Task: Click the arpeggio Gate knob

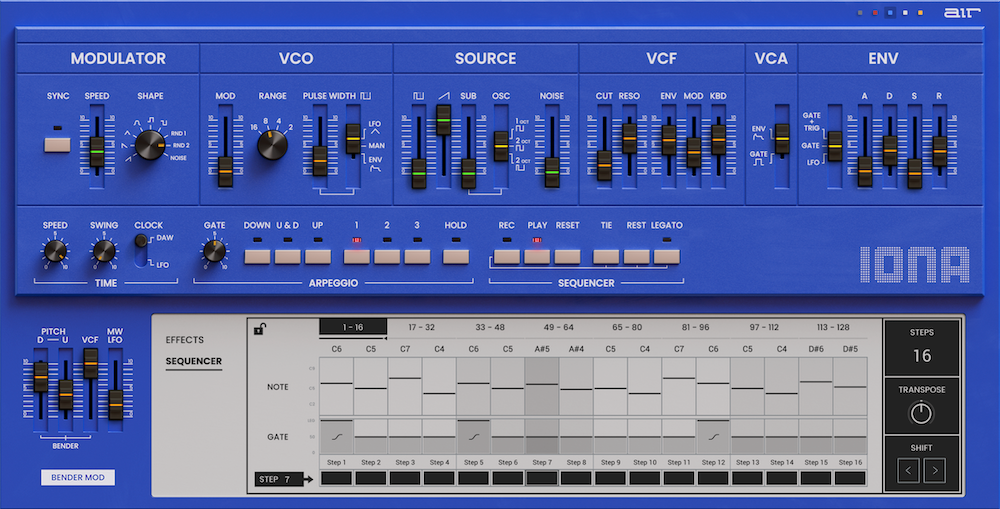Action: [214, 252]
